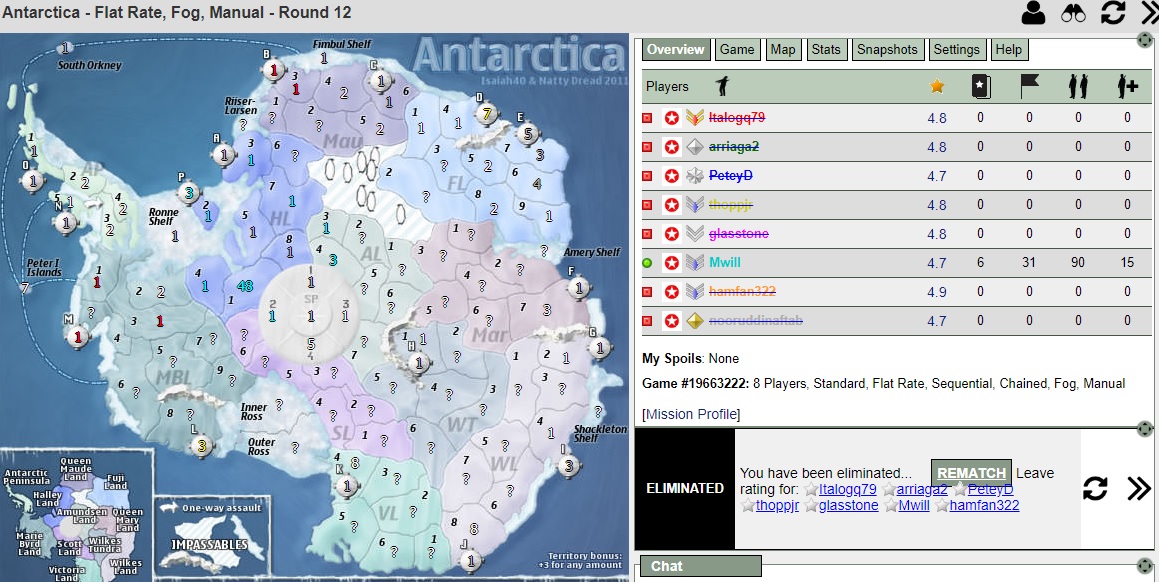Screen dimensions: 1159x582
Task: Expand the Chat panel using corner handle
Action: point(1145,565)
